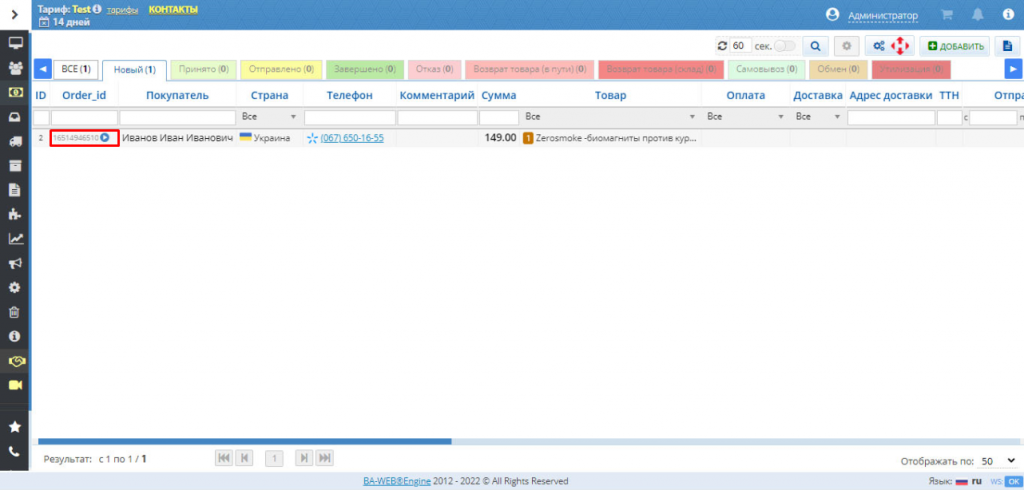The image size is (1024, 490).
Task: Open the monitor dashboard icon in sidebar
Action: [15, 43]
